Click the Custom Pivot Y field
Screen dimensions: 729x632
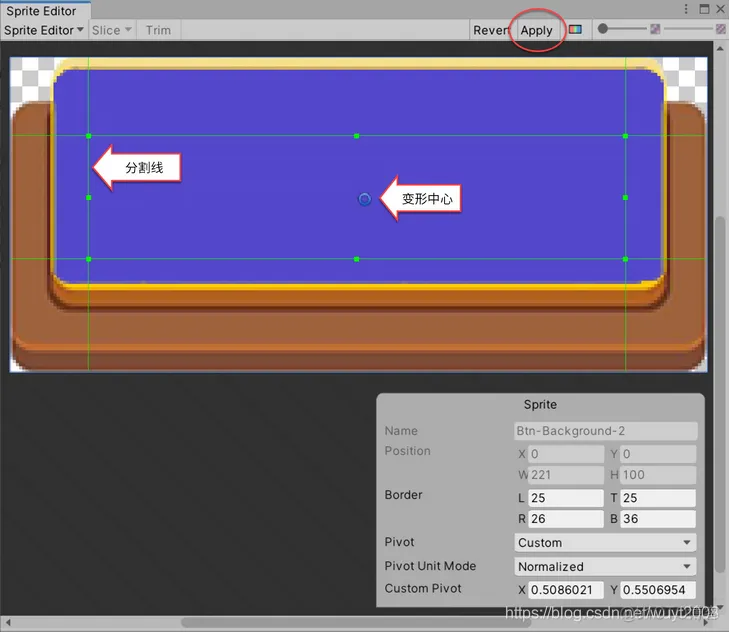coord(658,590)
